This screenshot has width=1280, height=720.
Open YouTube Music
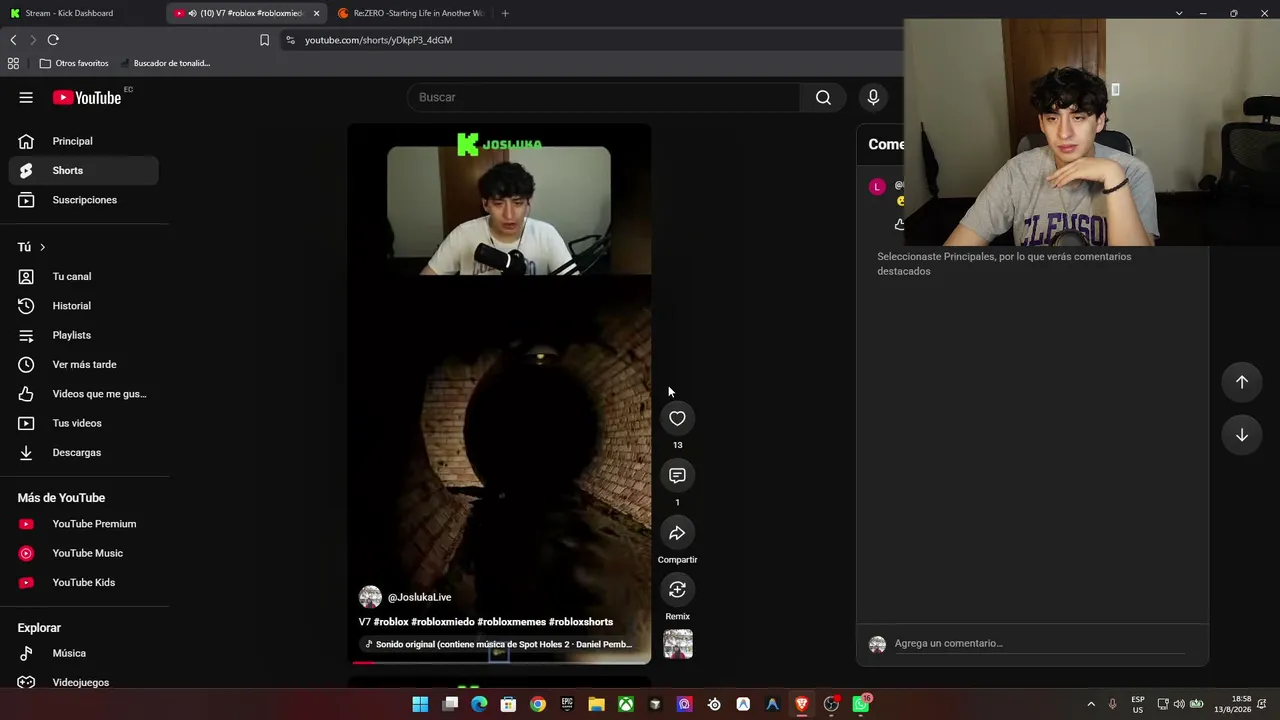click(84, 553)
